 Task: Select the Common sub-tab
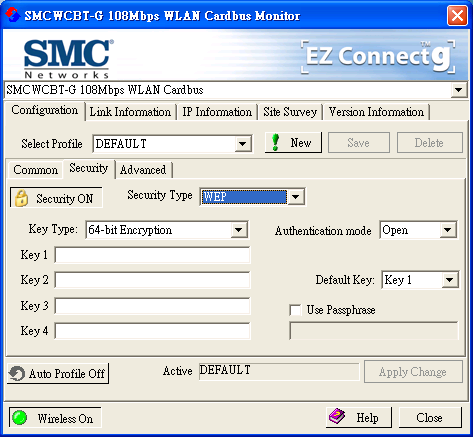[x=36, y=170]
